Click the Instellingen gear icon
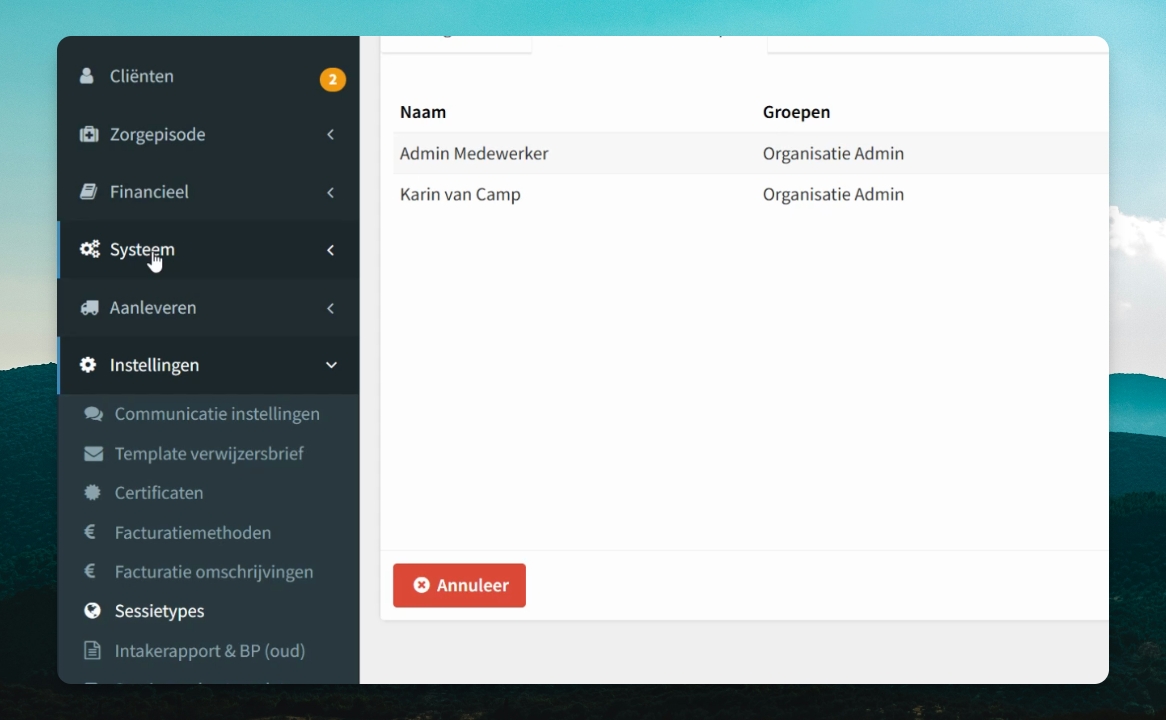The height and width of the screenshot is (720, 1166). click(x=88, y=364)
